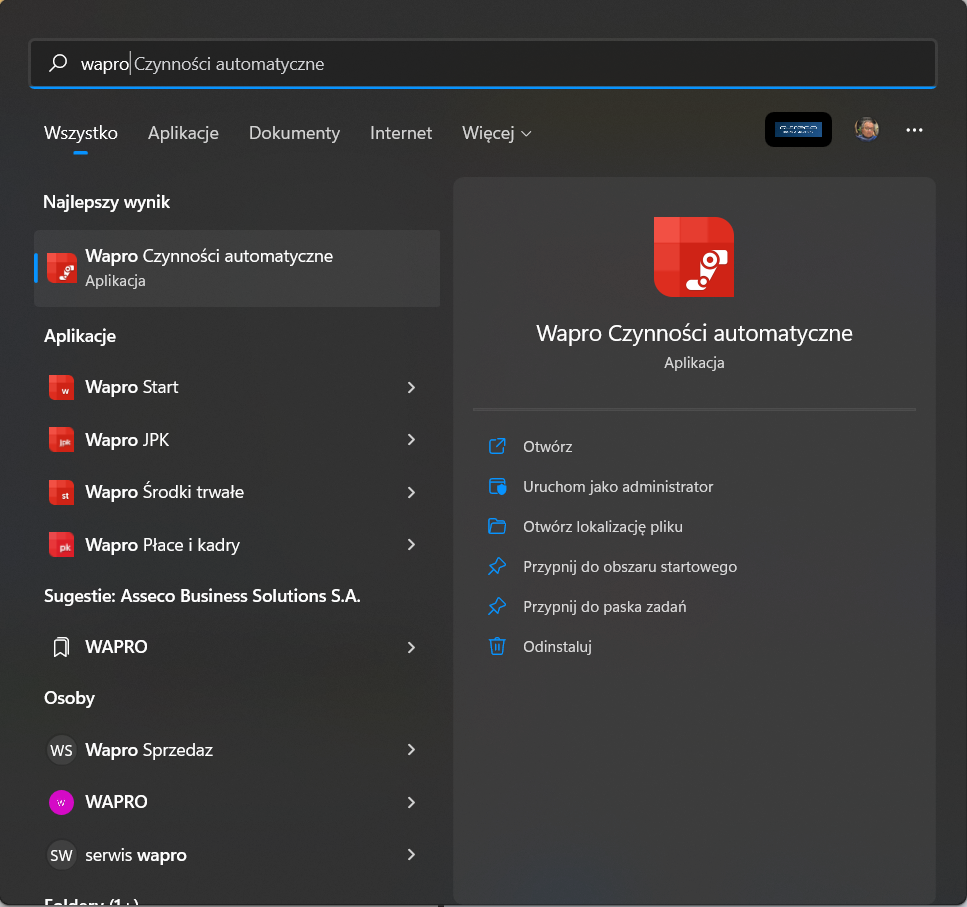Select best result Wapro Czynności automatyczne
The width and height of the screenshot is (967, 907).
point(237,268)
